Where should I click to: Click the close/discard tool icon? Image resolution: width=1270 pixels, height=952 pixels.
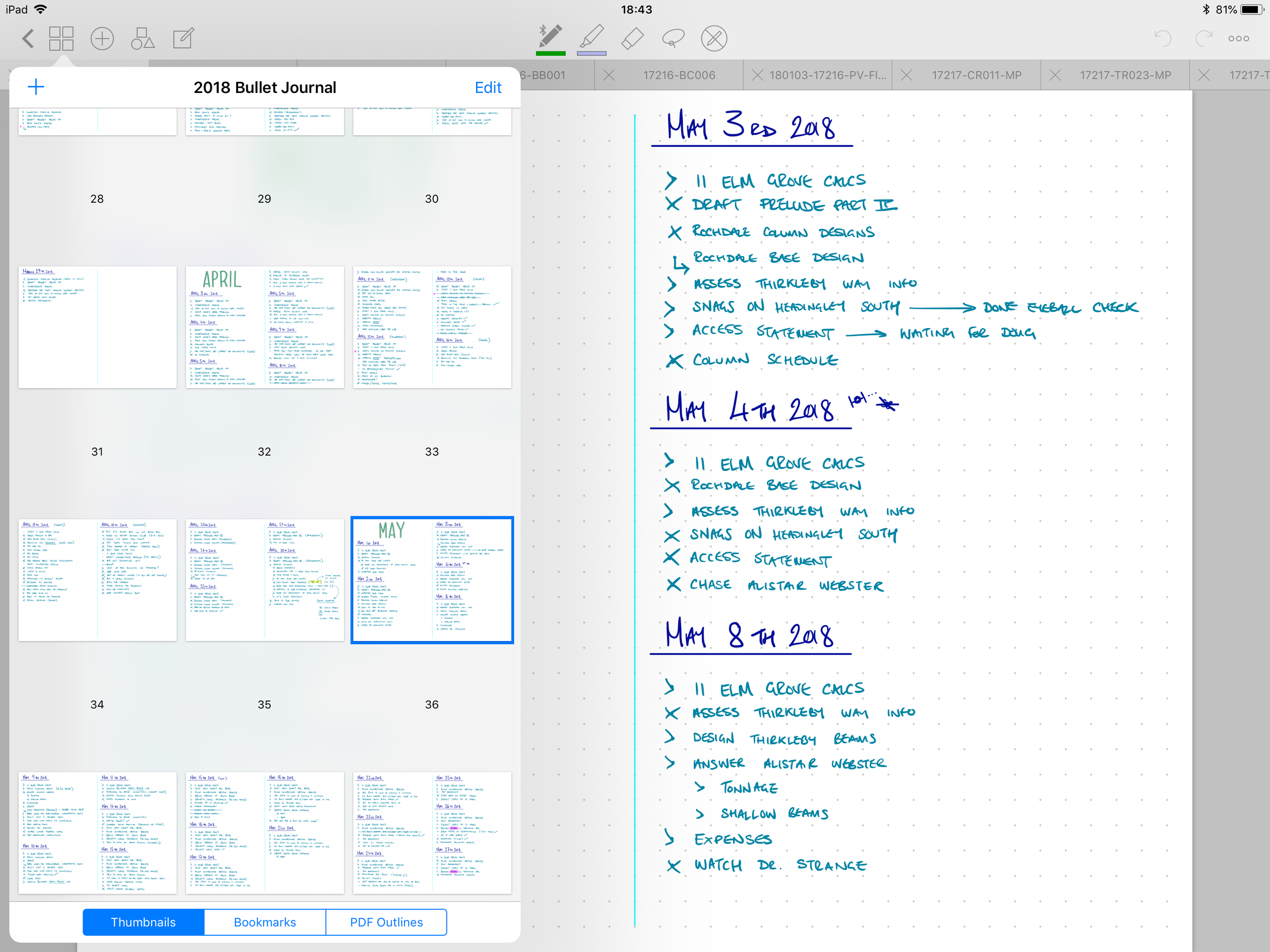click(713, 38)
